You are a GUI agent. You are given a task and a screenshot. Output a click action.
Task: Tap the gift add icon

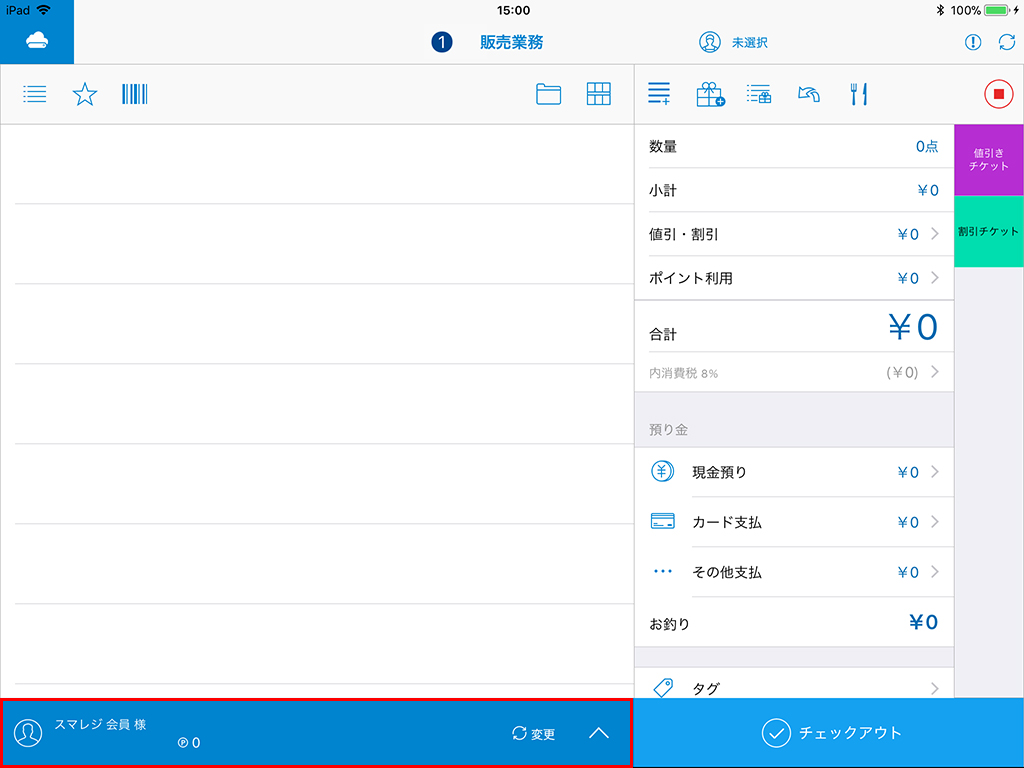[x=710, y=94]
